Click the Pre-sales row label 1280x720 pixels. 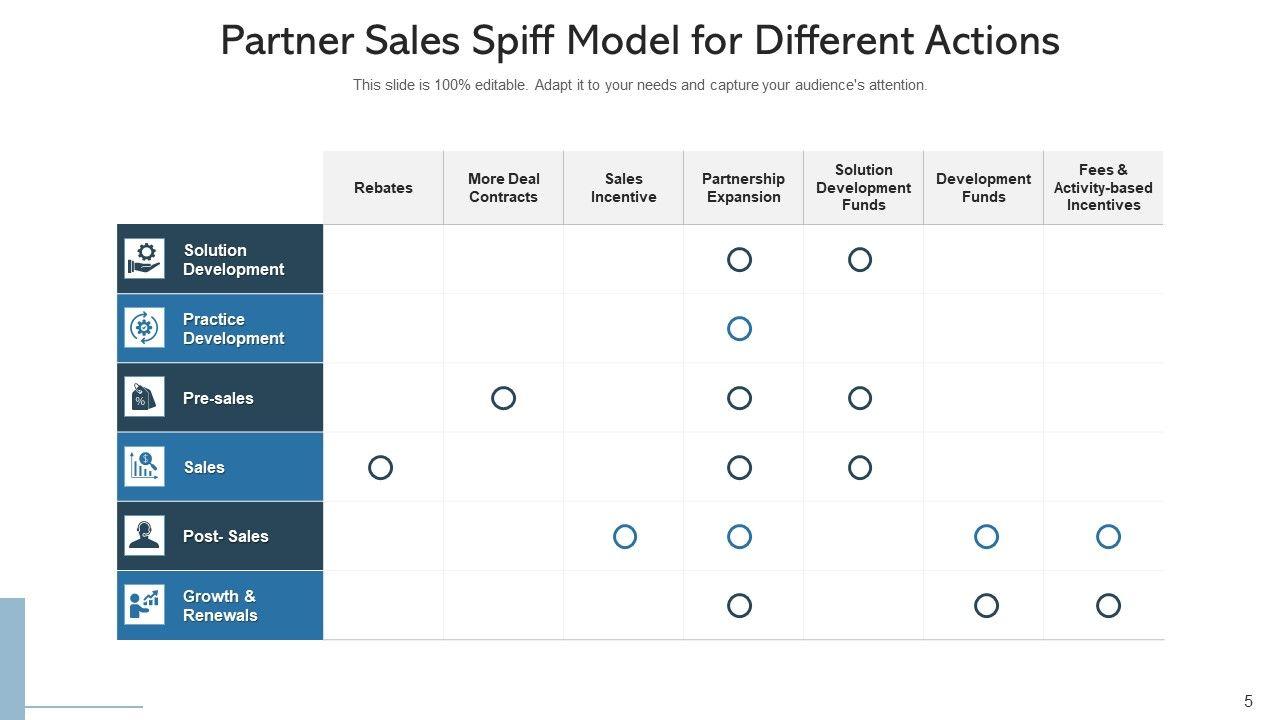pos(218,398)
